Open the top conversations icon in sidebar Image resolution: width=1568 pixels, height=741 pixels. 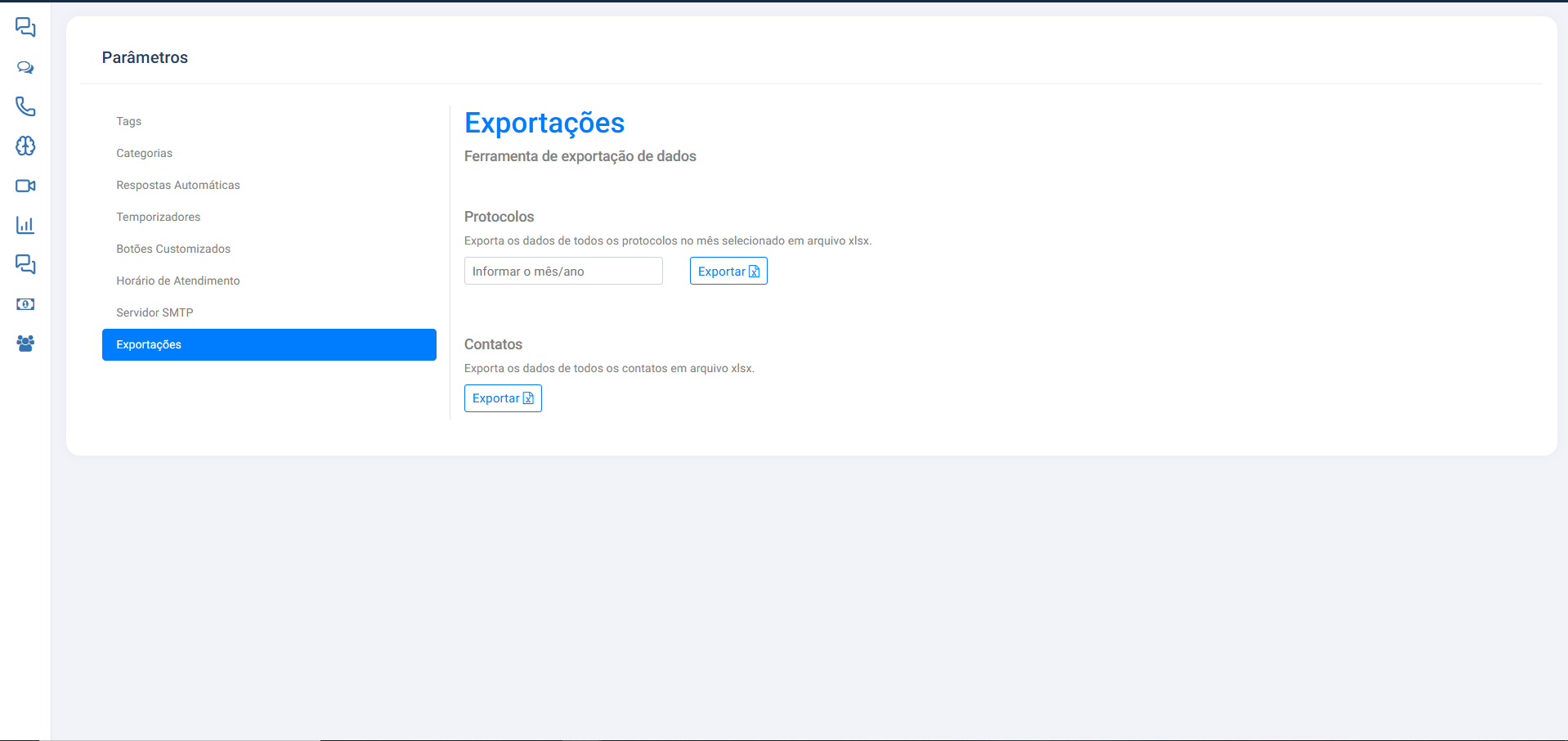click(x=25, y=27)
